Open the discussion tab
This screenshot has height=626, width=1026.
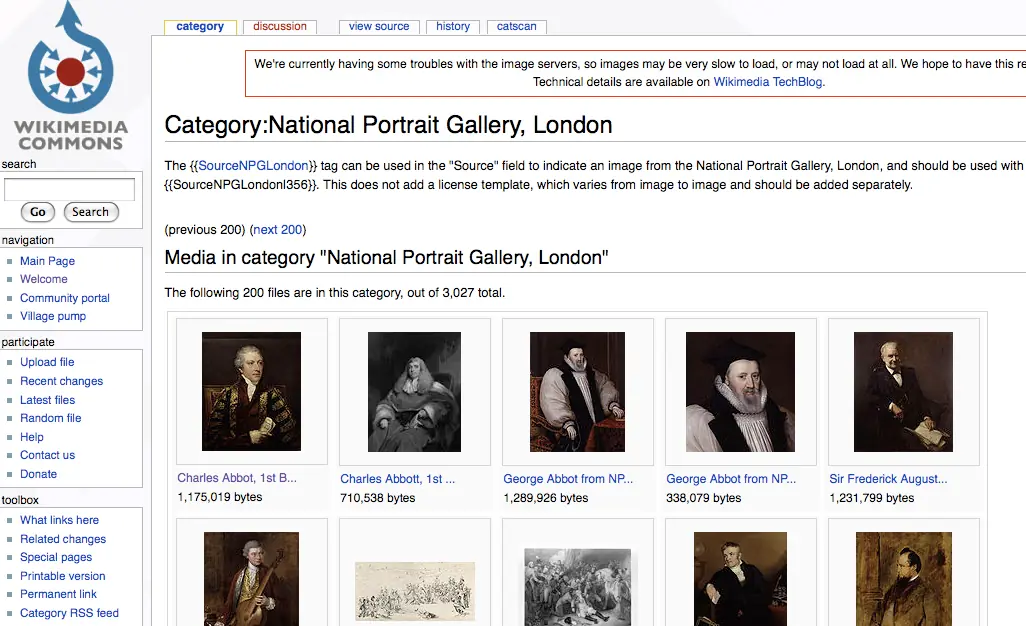point(280,27)
